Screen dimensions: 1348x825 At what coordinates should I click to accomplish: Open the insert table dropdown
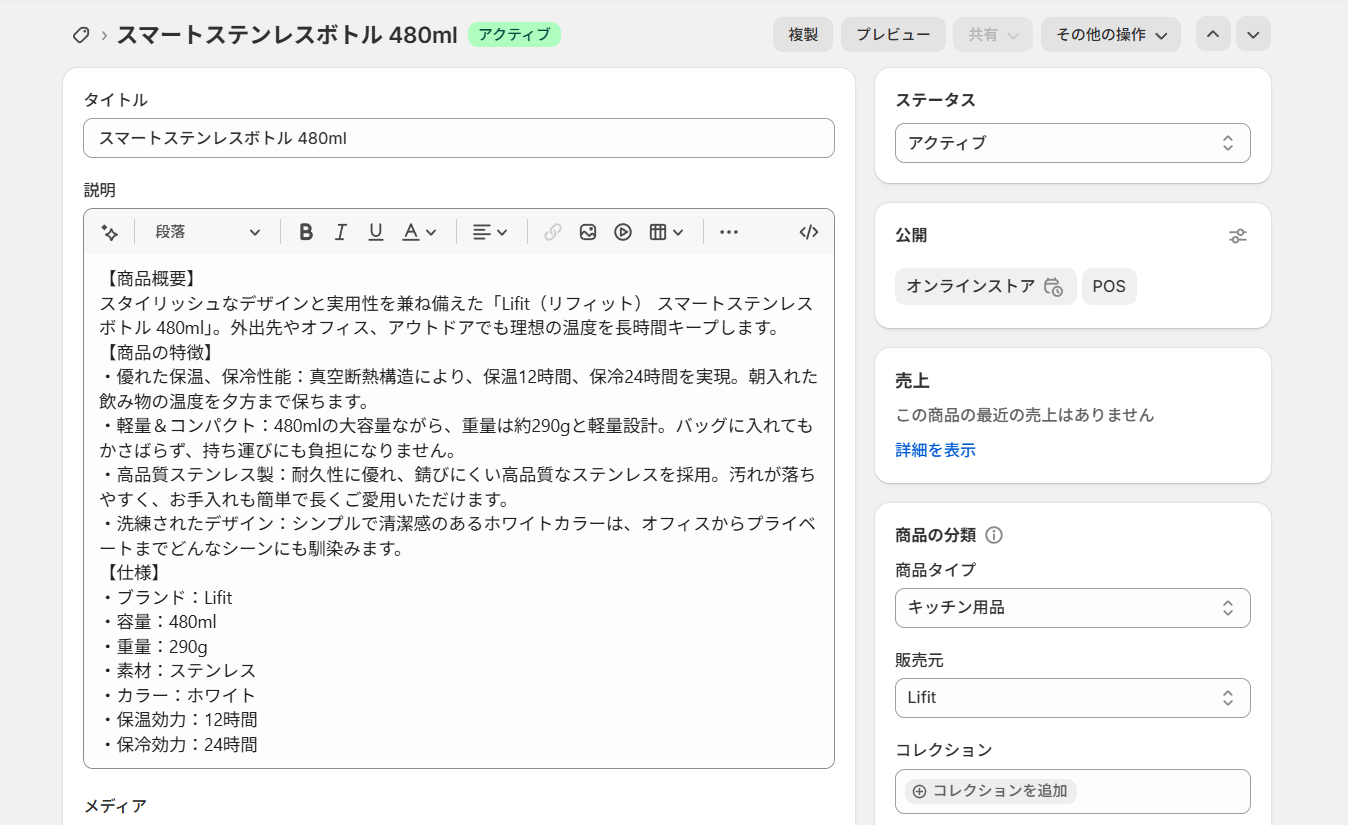[667, 232]
